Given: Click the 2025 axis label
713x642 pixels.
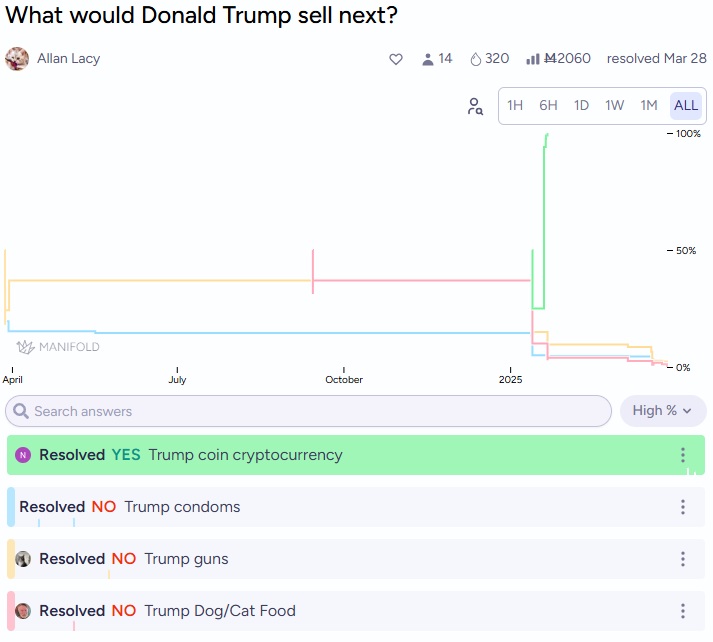Looking at the screenshot, I should 510,380.
